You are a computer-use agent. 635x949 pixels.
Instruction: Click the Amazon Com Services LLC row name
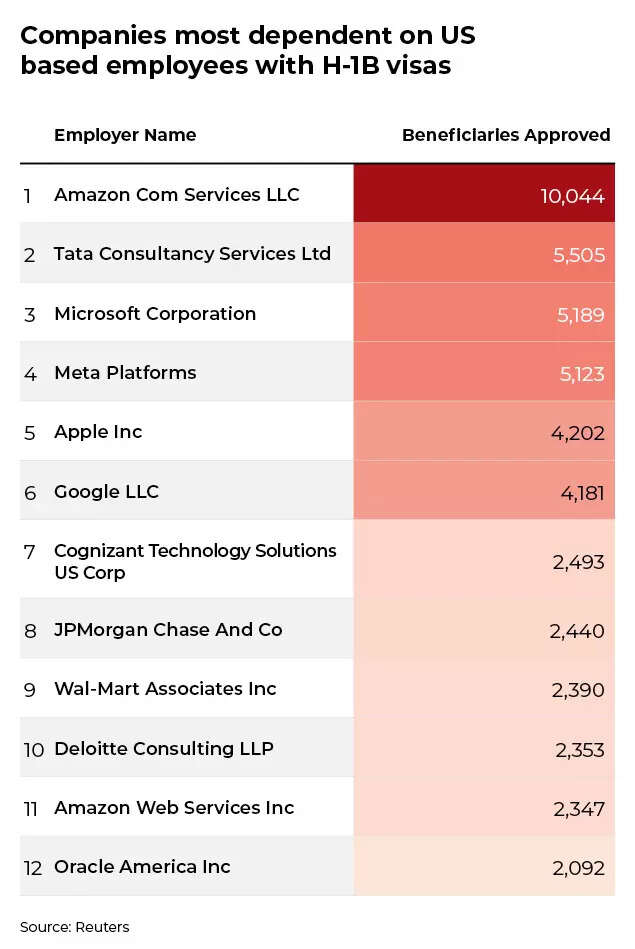[x=176, y=195]
